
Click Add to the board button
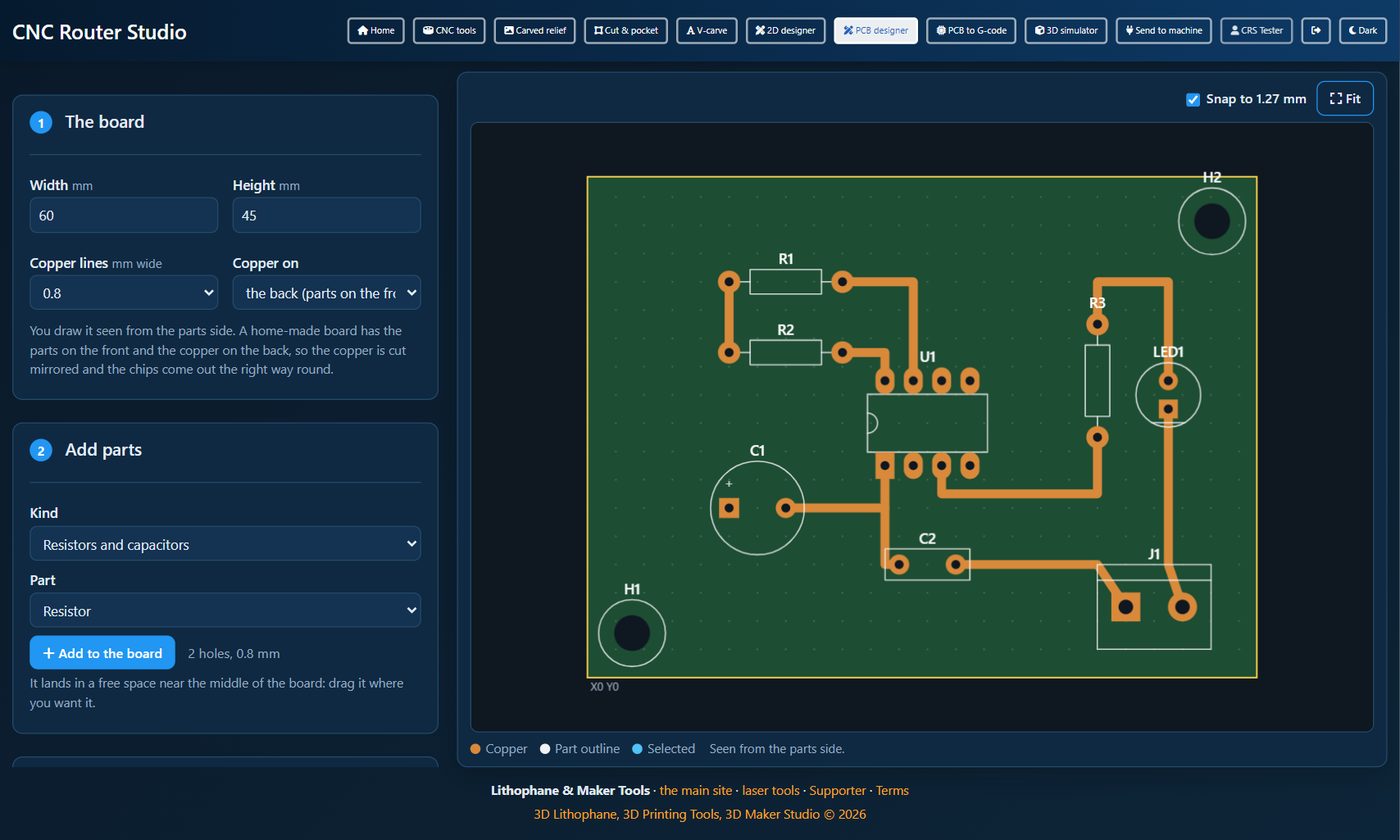102,653
